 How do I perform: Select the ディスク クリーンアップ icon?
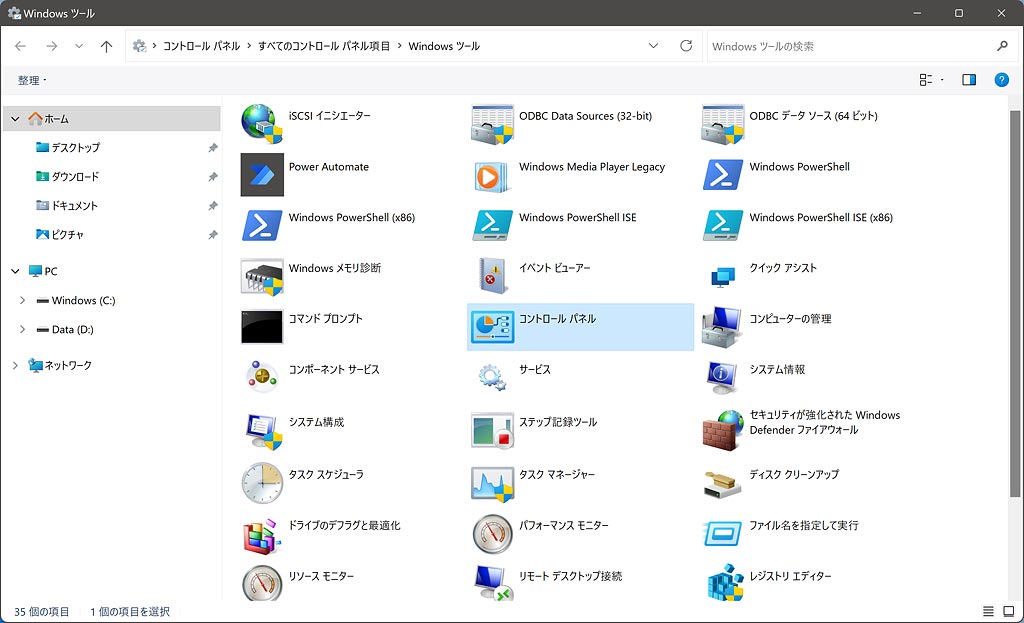(722, 483)
